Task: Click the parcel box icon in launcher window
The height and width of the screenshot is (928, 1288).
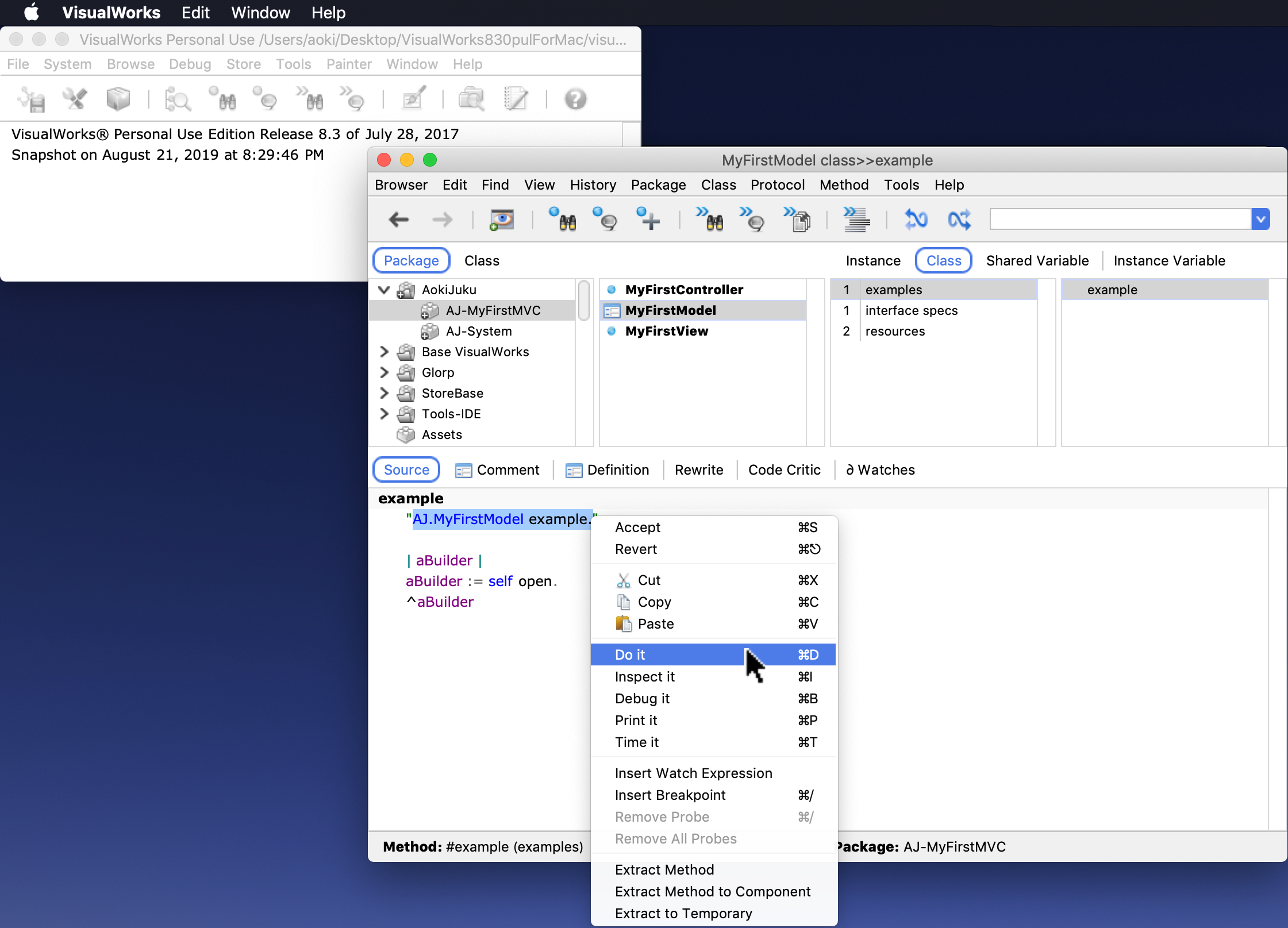Action: (x=118, y=99)
